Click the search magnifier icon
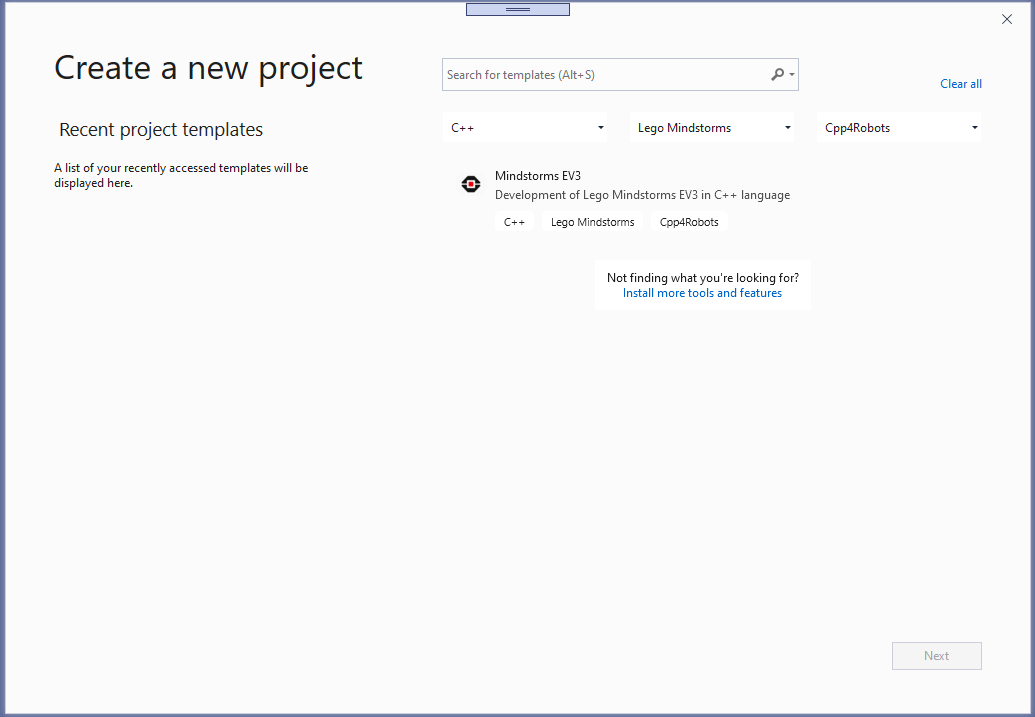This screenshot has height=717, width=1035. click(778, 75)
